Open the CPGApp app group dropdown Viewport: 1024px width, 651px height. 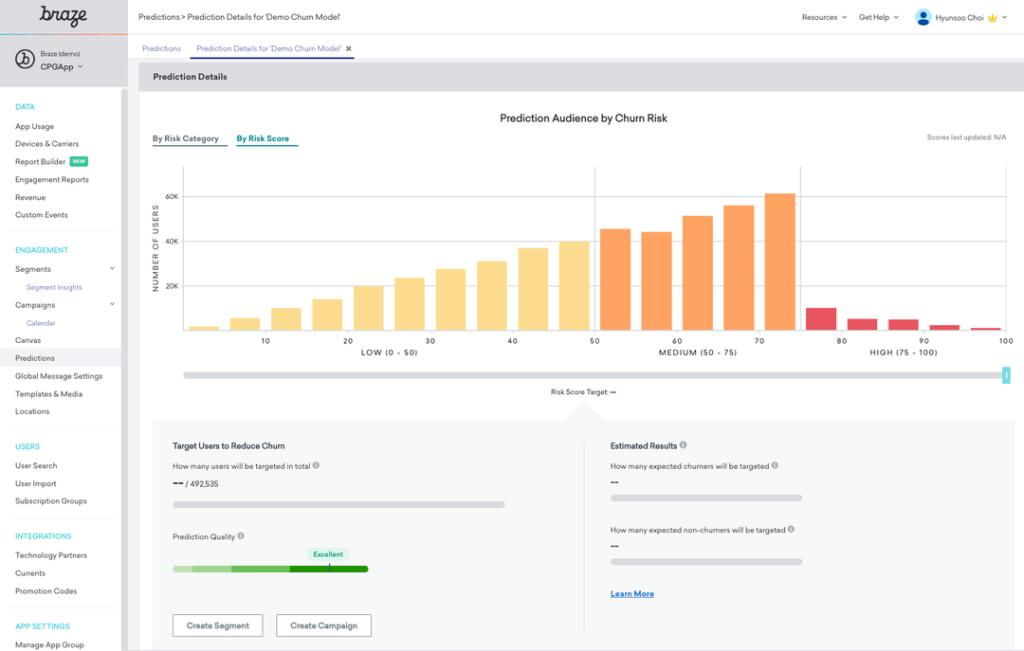pyautogui.click(x=61, y=67)
